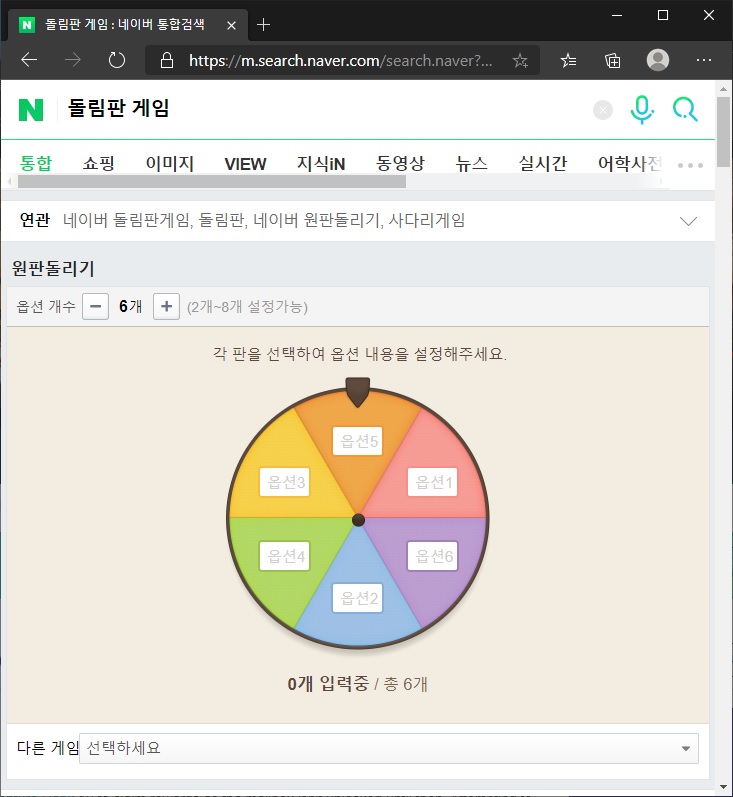The width and height of the screenshot is (733, 797).
Task: Click the 옵션2 field on blue segment
Action: (357, 598)
